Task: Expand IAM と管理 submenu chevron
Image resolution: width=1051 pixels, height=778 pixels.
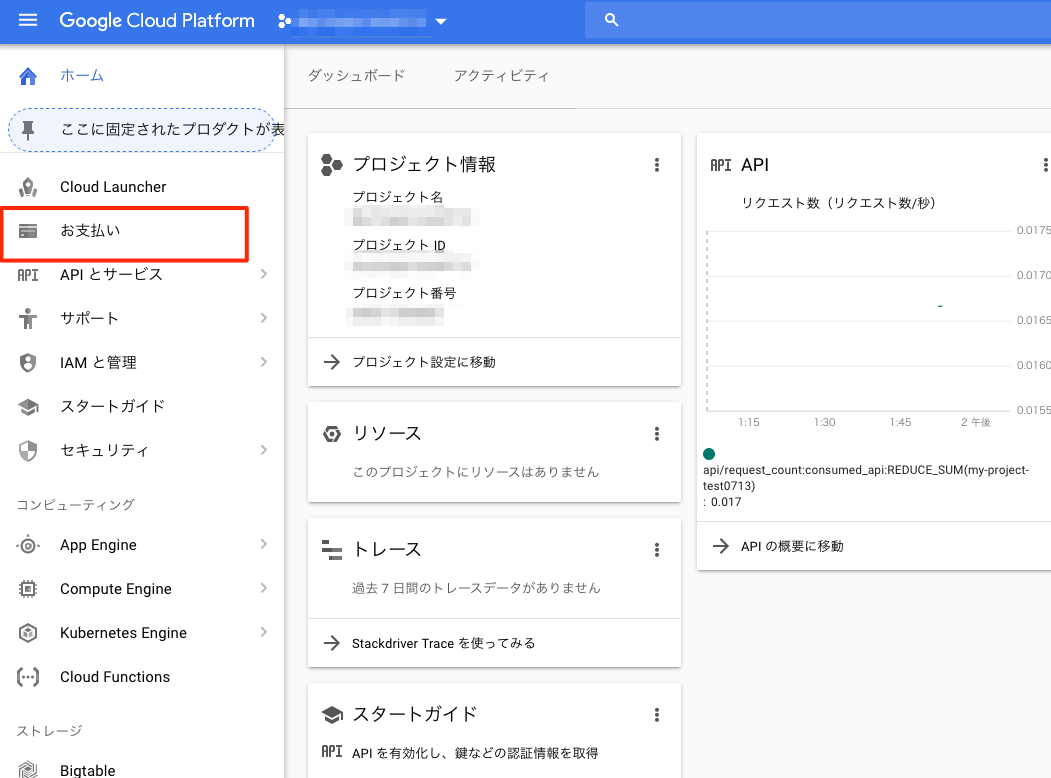Action: [263, 363]
